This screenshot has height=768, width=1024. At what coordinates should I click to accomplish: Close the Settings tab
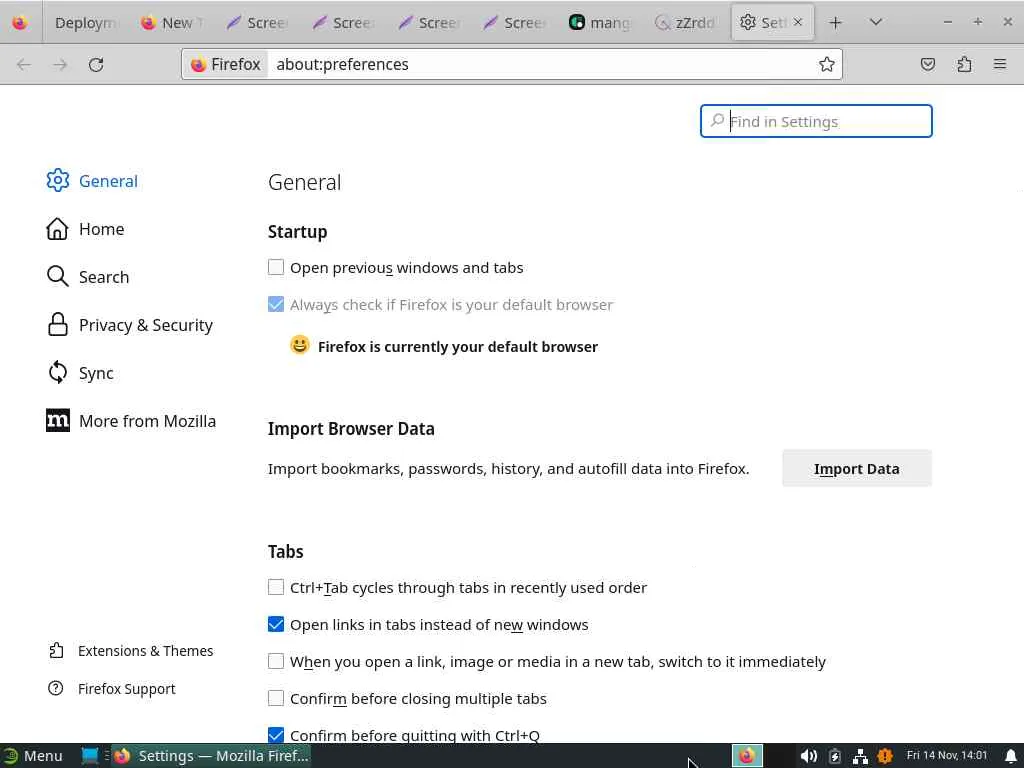(x=797, y=22)
